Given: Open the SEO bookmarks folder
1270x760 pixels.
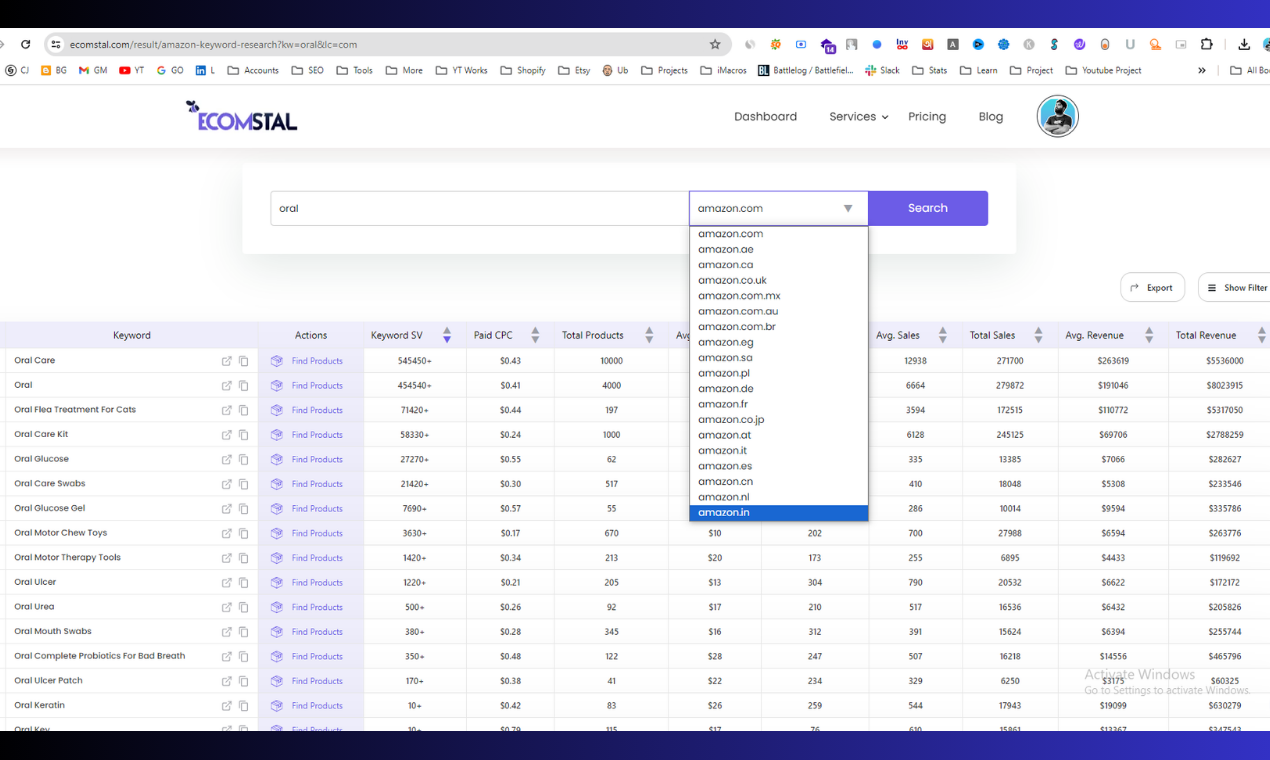Looking at the screenshot, I should click(x=308, y=70).
